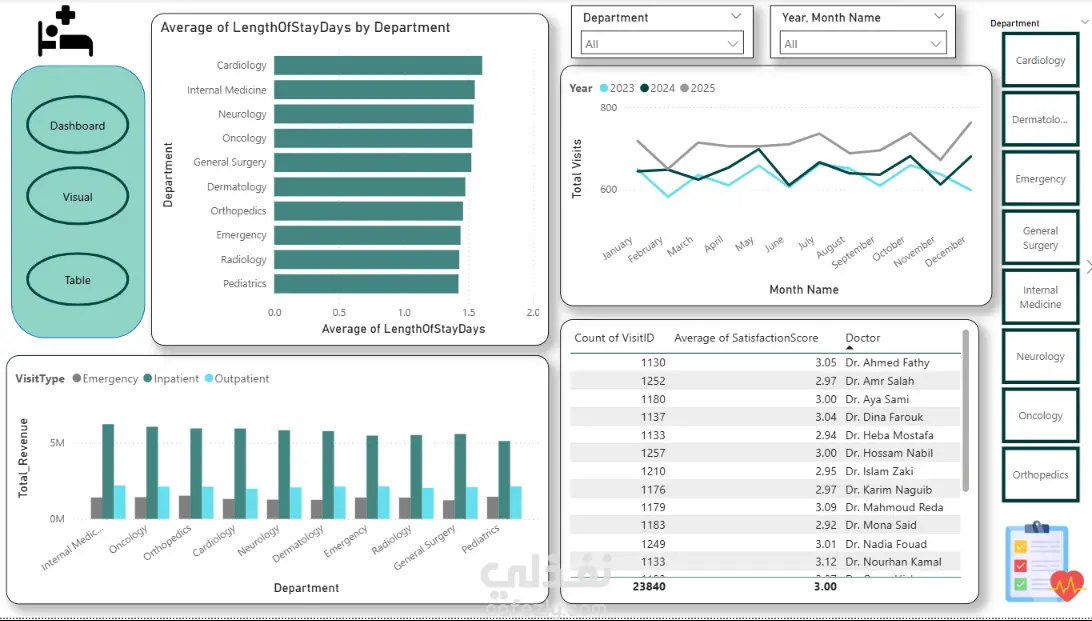Click the hospital bed patient icon
1092x621 pixels.
point(65,31)
